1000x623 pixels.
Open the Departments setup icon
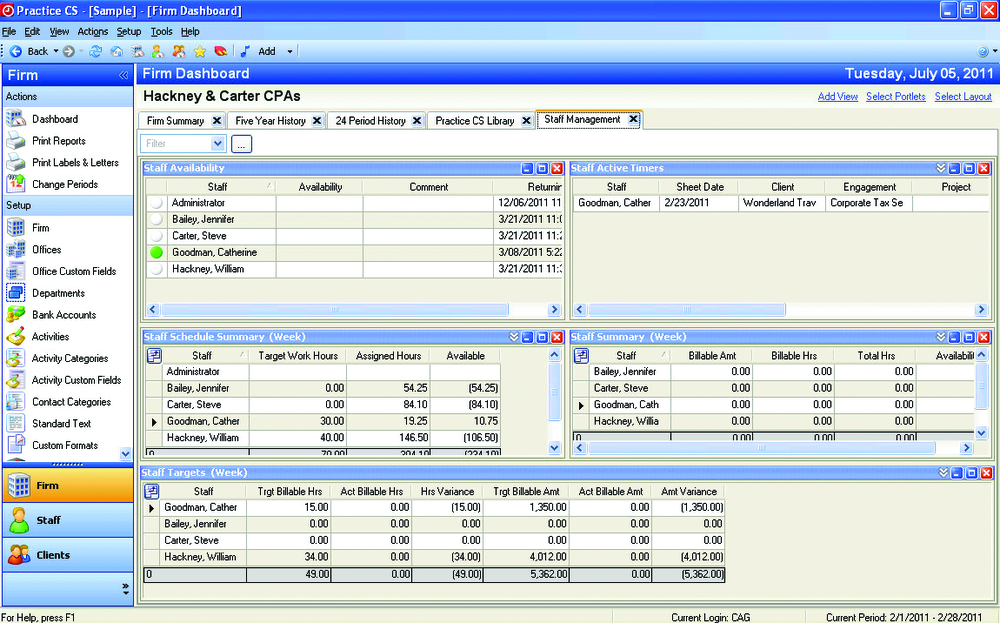(x=16, y=293)
